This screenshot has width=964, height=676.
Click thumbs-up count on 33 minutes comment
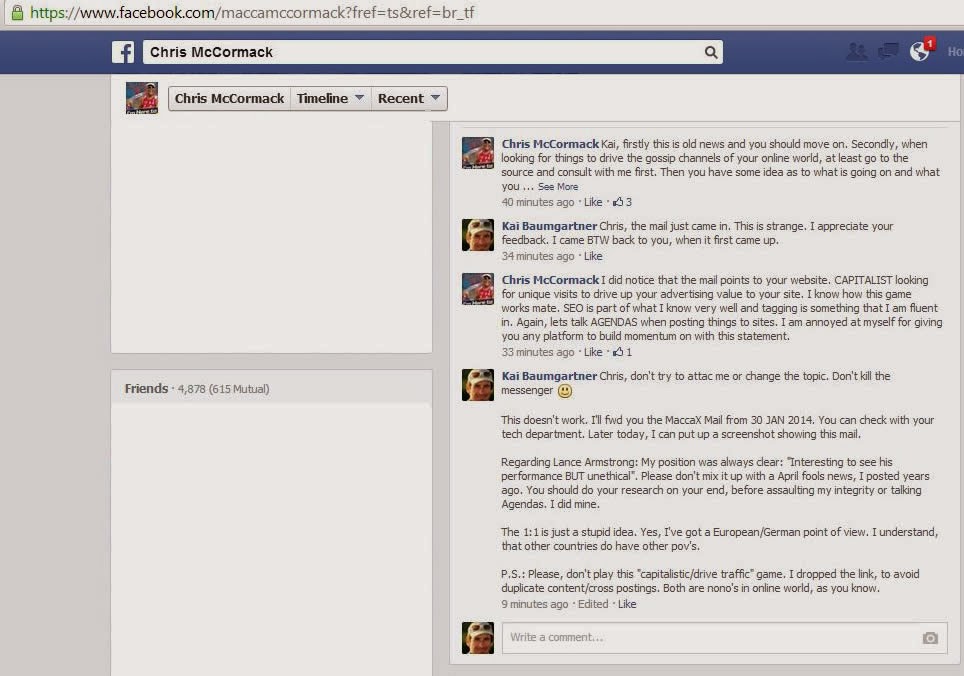pos(622,352)
